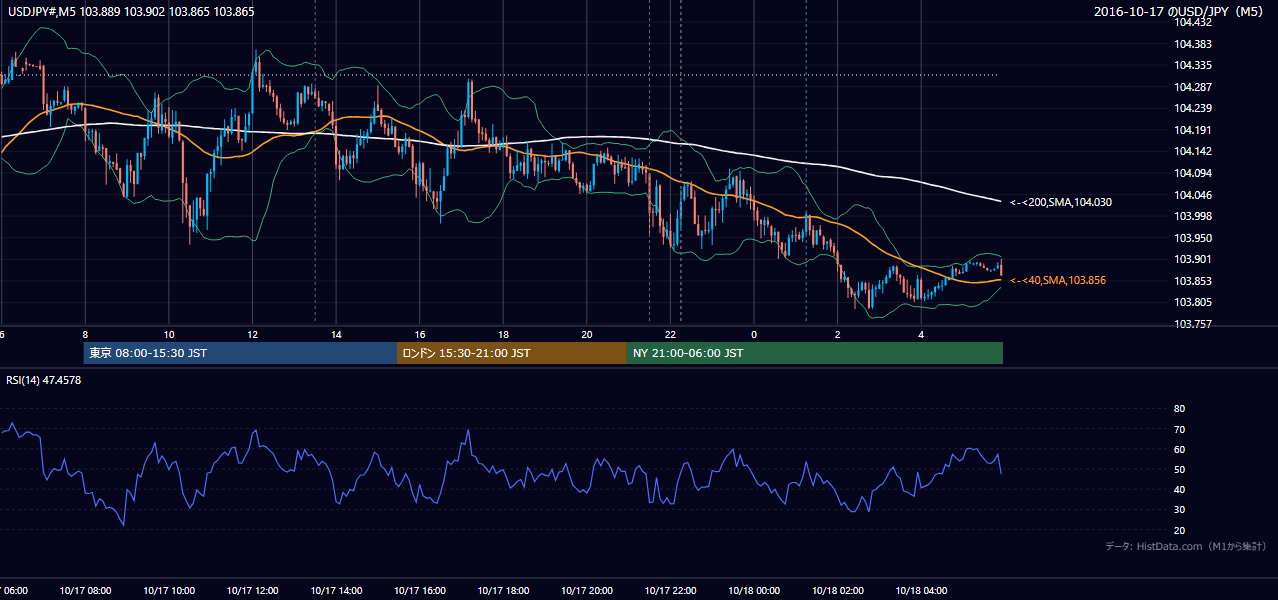Click price axis value 104.239
1278x600 pixels.
(x=1193, y=108)
